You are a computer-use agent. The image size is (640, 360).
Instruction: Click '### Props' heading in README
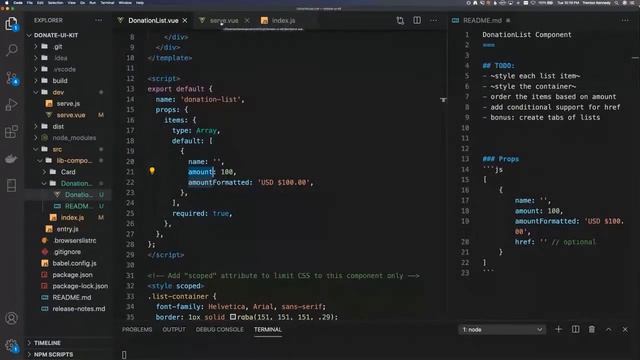[500, 159]
